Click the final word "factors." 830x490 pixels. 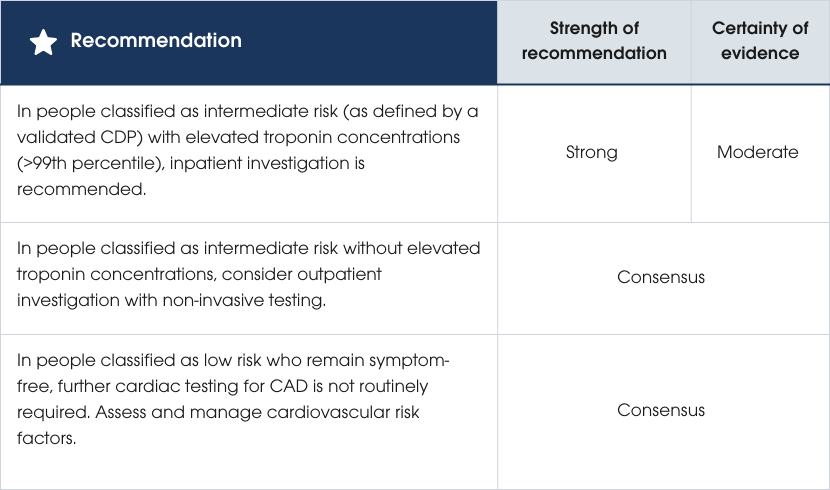pyautogui.click(x=47, y=435)
